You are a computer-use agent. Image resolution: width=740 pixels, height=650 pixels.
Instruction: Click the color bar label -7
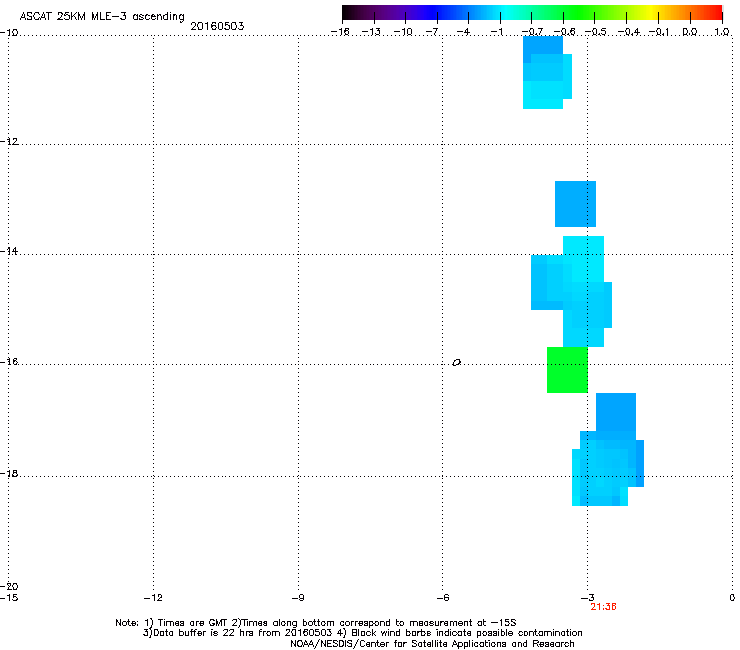pos(434,32)
